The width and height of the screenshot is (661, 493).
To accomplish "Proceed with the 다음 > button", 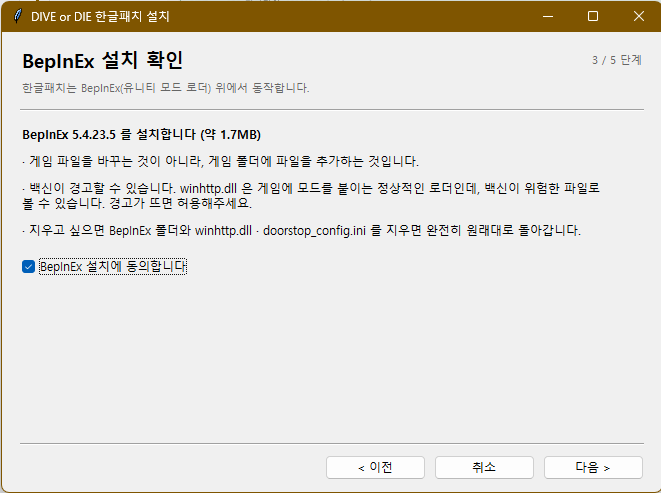I will 593,467.
